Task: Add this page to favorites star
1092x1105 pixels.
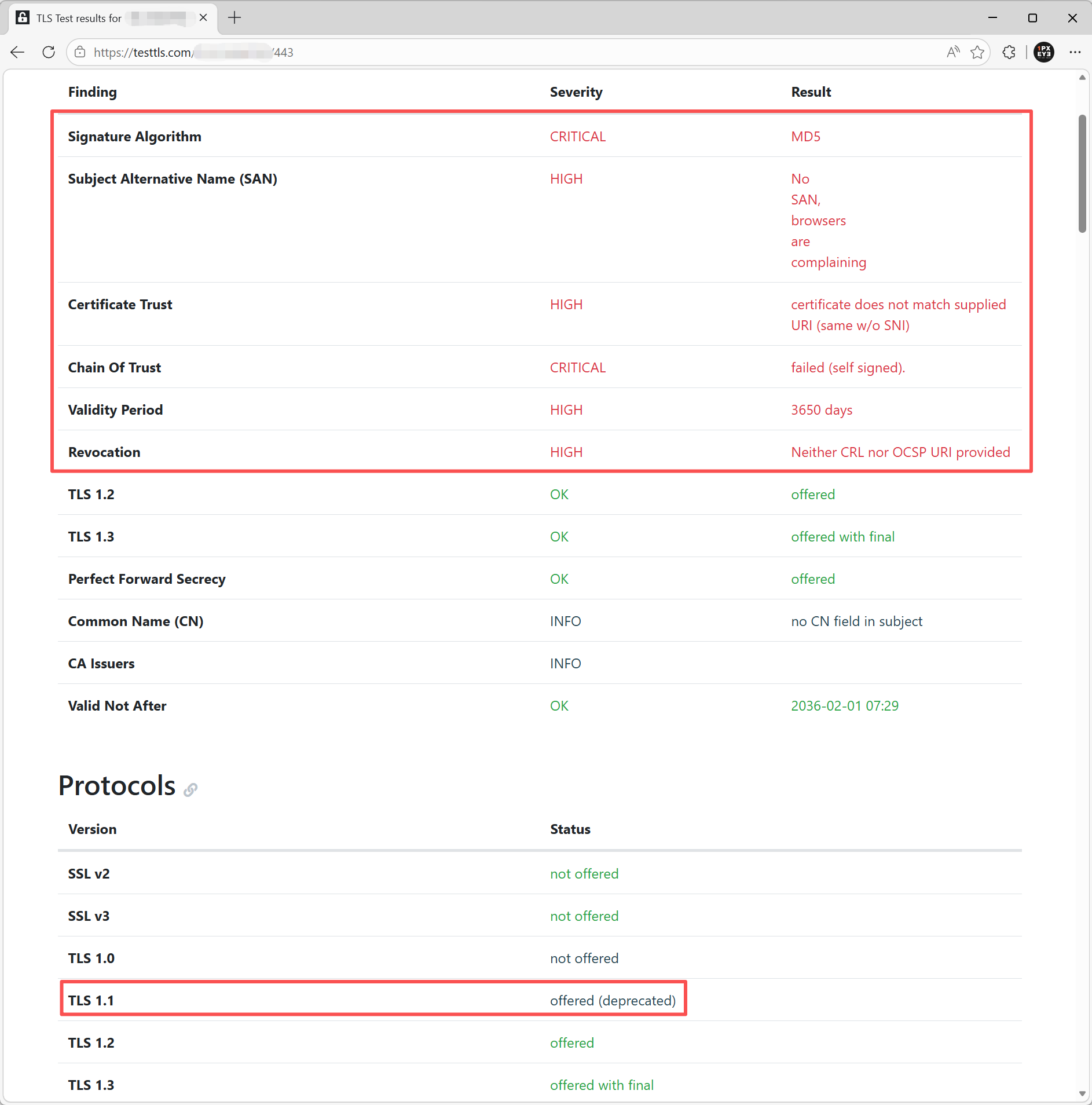Action: click(x=977, y=52)
